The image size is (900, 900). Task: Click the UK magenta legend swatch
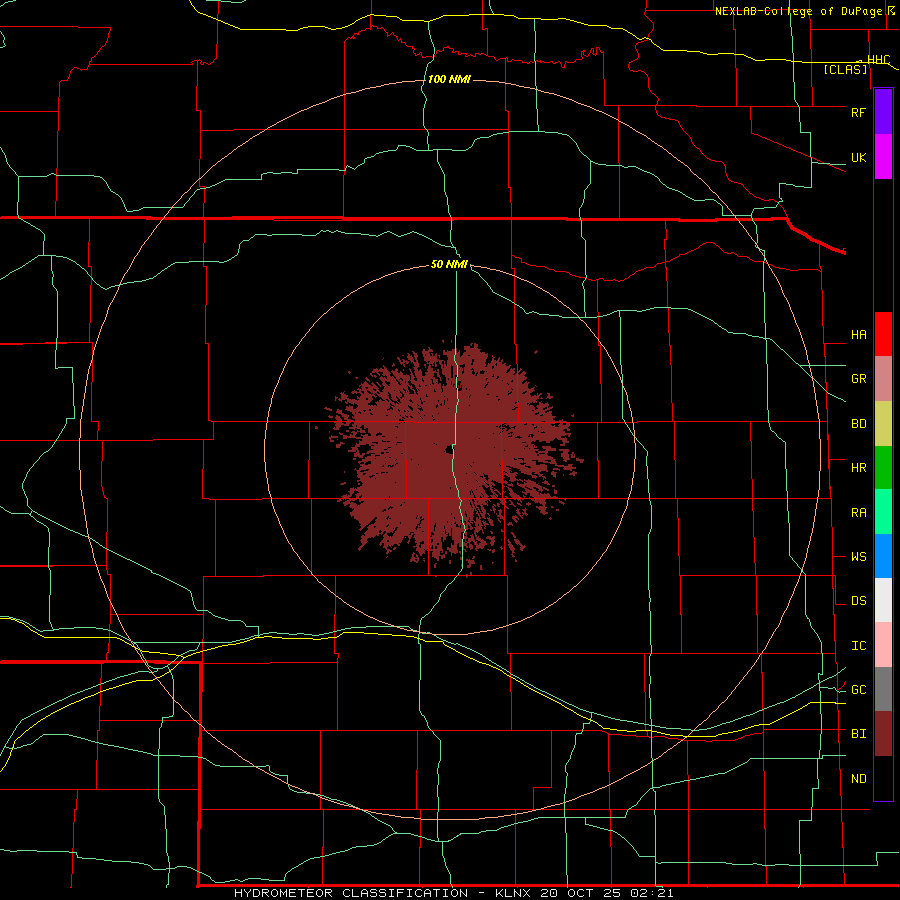(883, 156)
